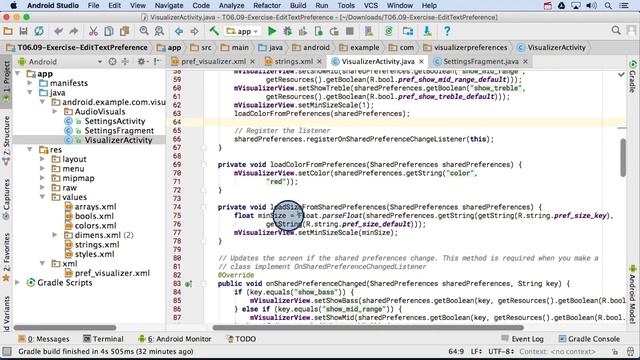The image size is (640, 360).
Task: Open the File menu
Action: tap(93, 6)
